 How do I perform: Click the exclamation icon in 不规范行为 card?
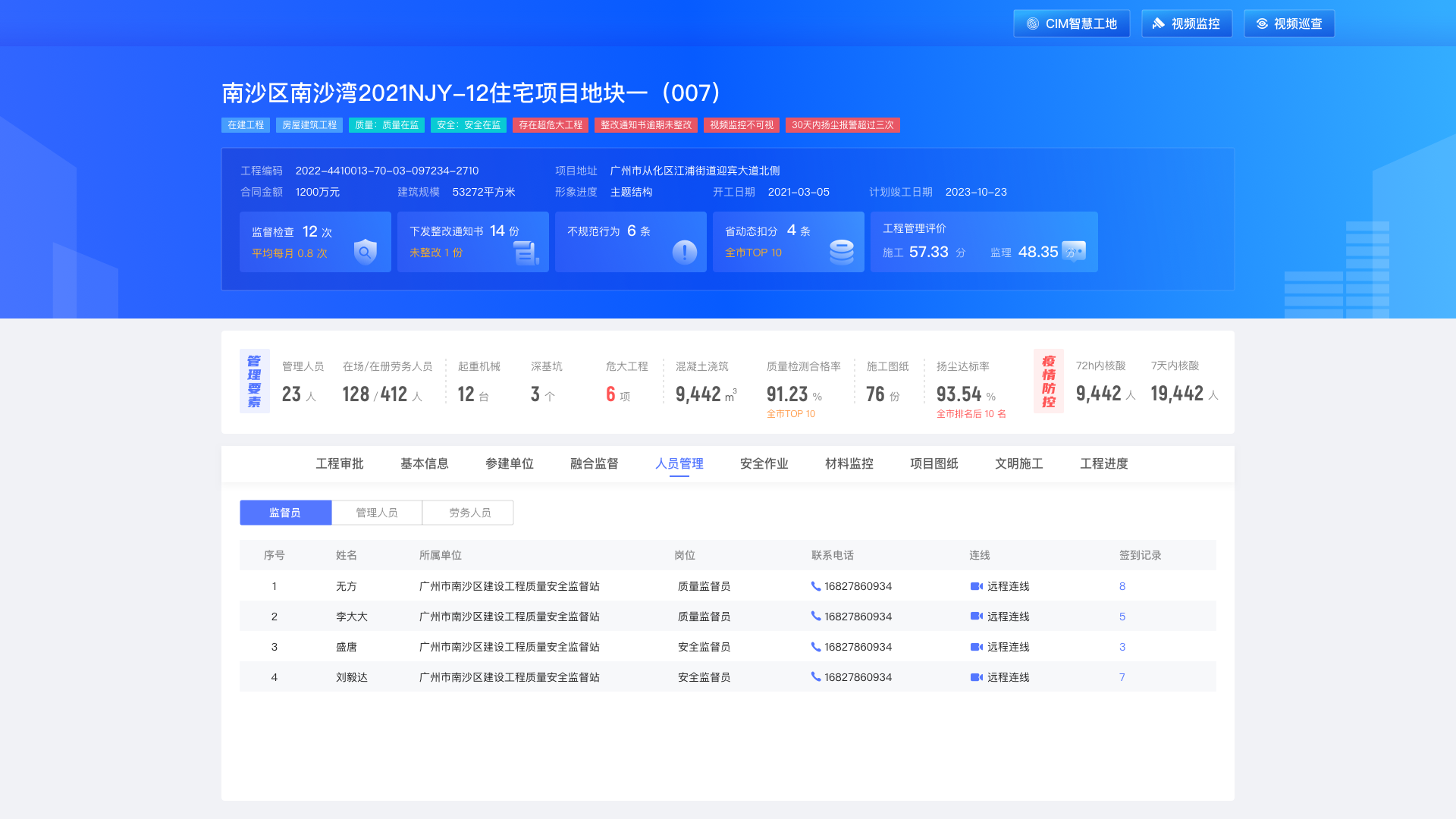pyautogui.click(x=685, y=252)
